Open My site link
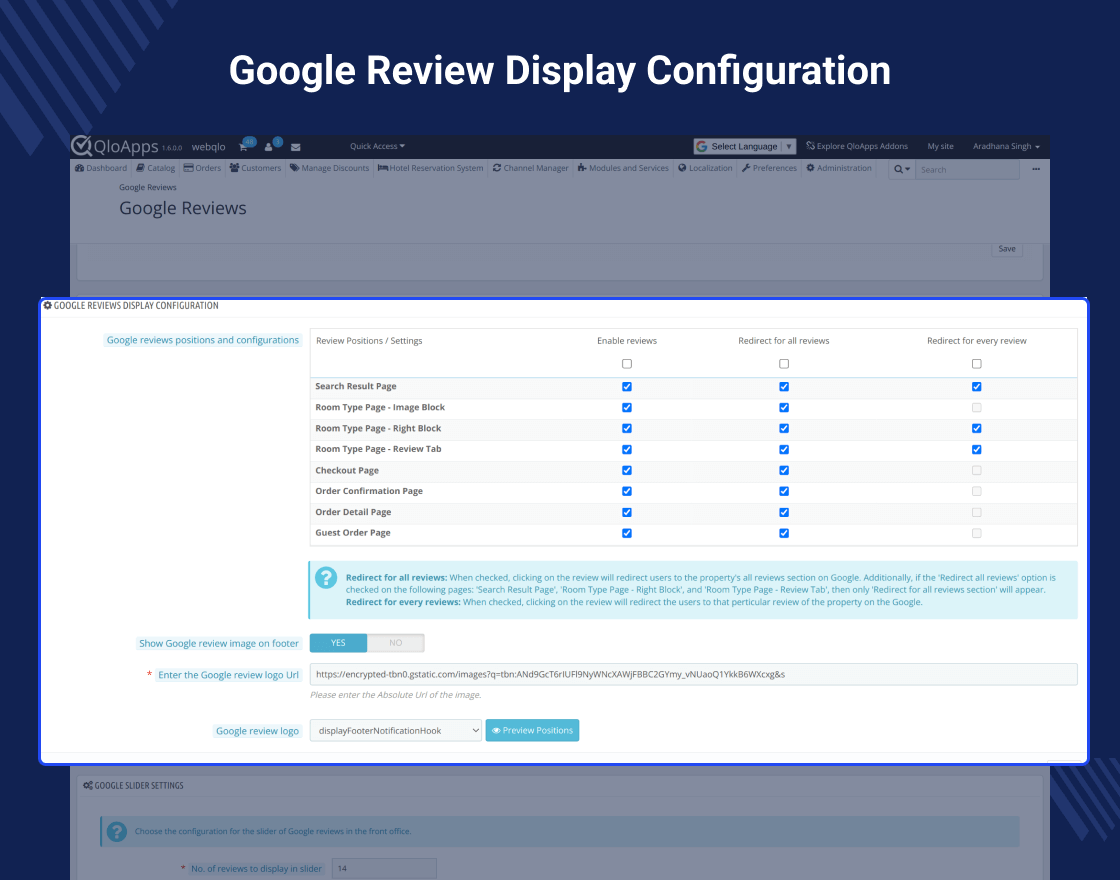The width and height of the screenshot is (1120, 880). click(x=940, y=146)
